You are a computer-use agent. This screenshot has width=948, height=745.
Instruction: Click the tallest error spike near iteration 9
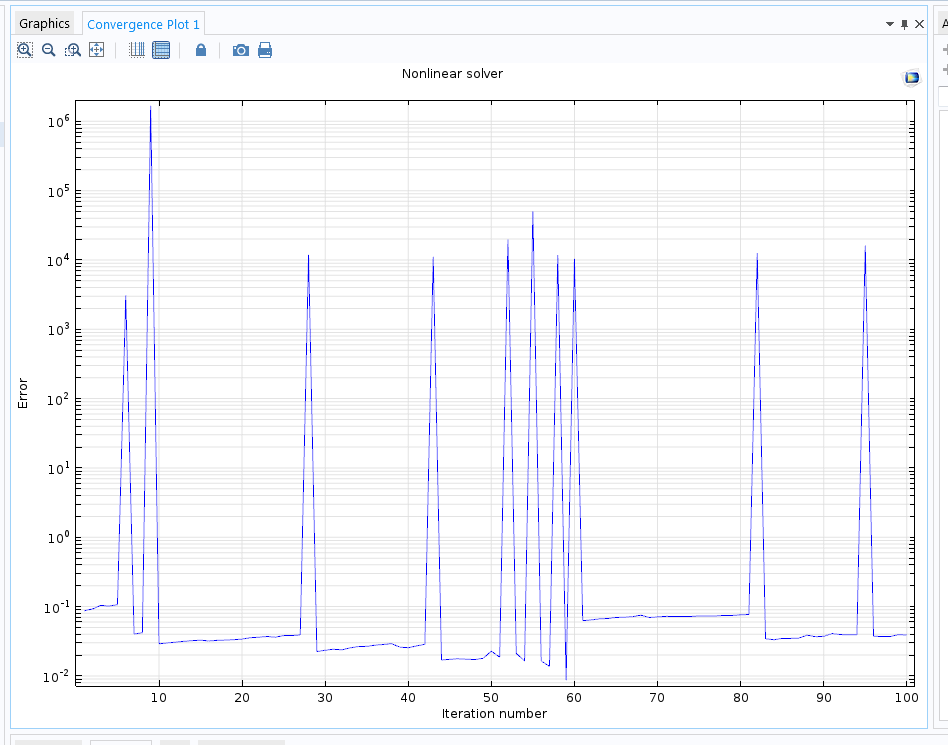150,108
